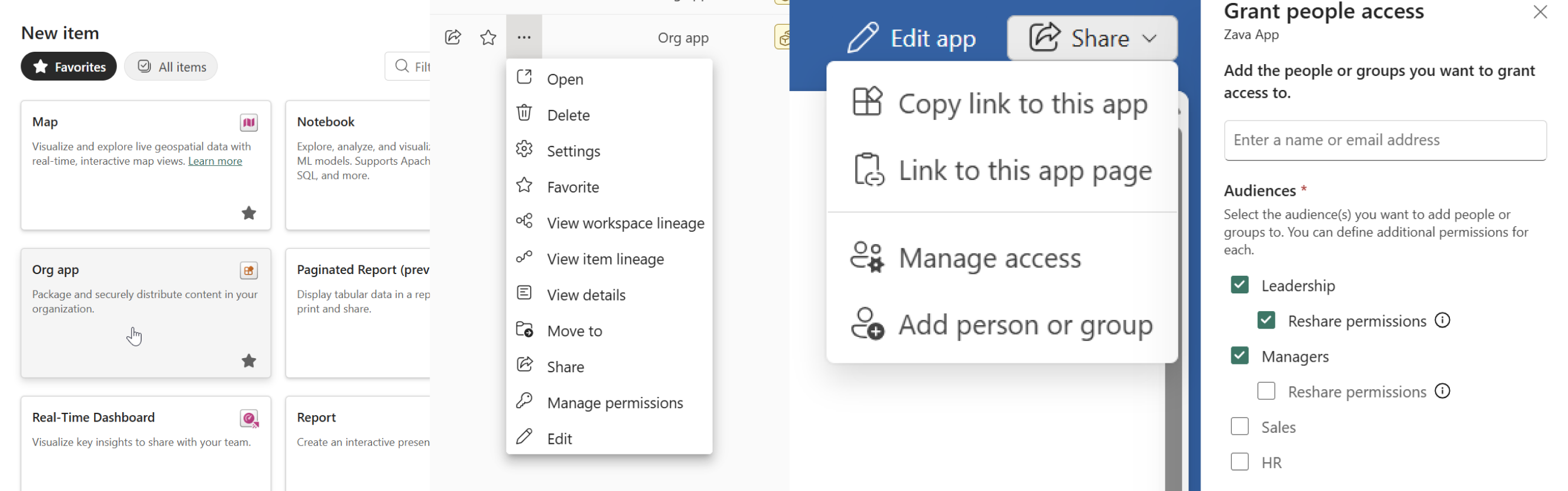The width and height of the screenshot is (1568, 491).
Task: Check the HR audience checkbox
Action: [1239, 462]
